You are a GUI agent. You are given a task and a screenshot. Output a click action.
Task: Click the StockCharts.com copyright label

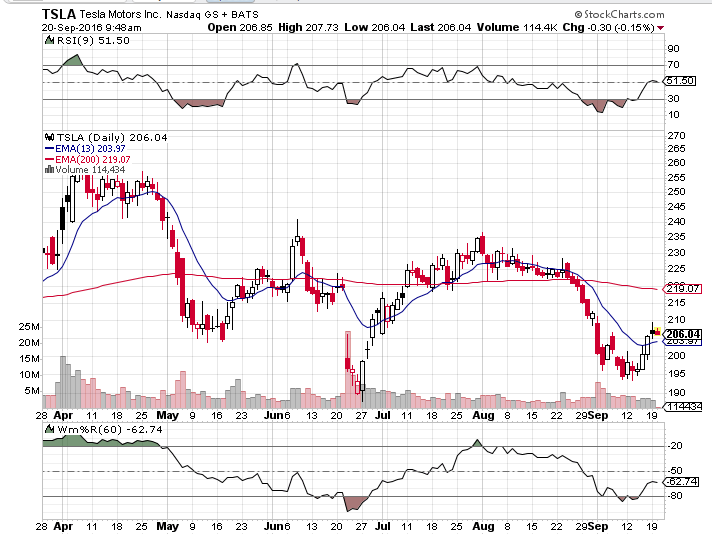[x=619, y=15]
